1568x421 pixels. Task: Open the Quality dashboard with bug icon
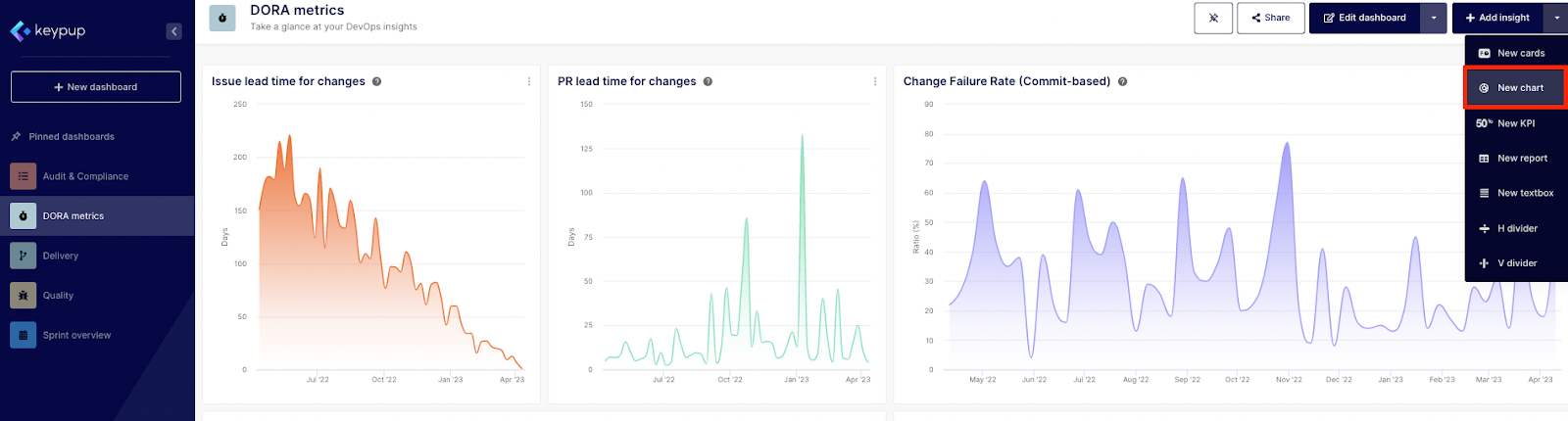tap(24, 296)
